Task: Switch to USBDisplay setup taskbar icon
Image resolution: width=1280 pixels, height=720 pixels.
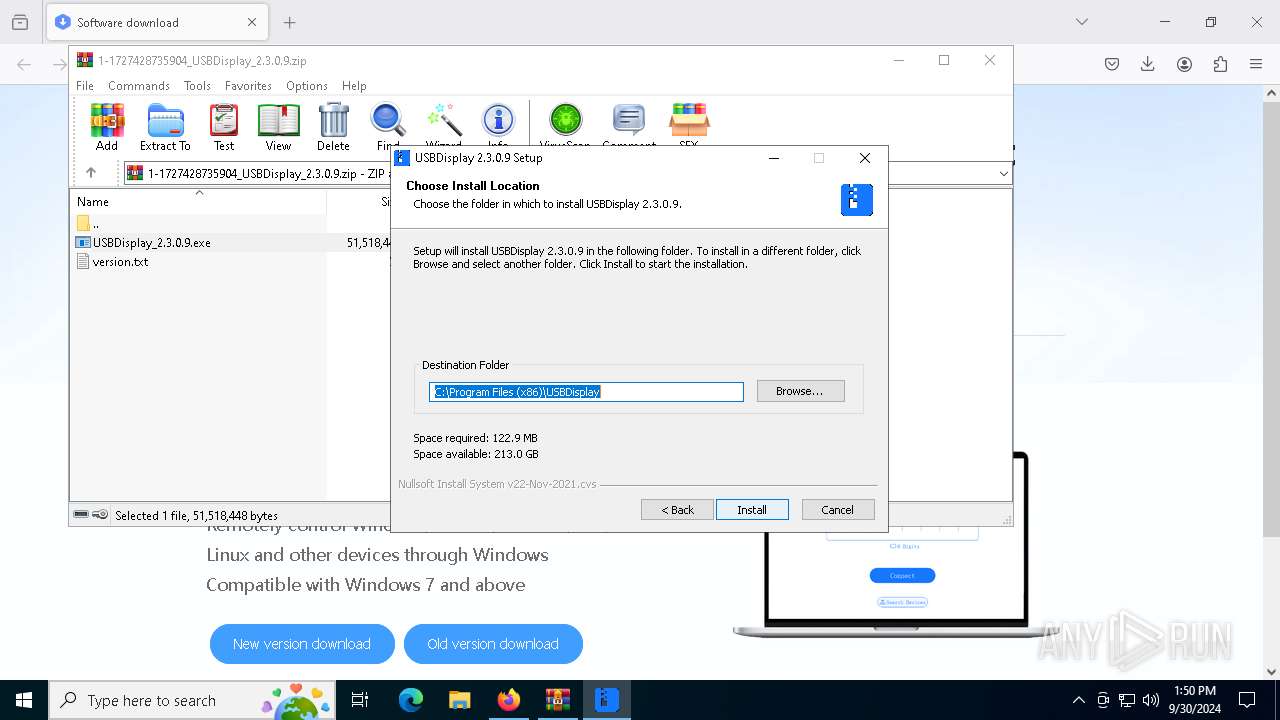Action: (x=607, y=700)
